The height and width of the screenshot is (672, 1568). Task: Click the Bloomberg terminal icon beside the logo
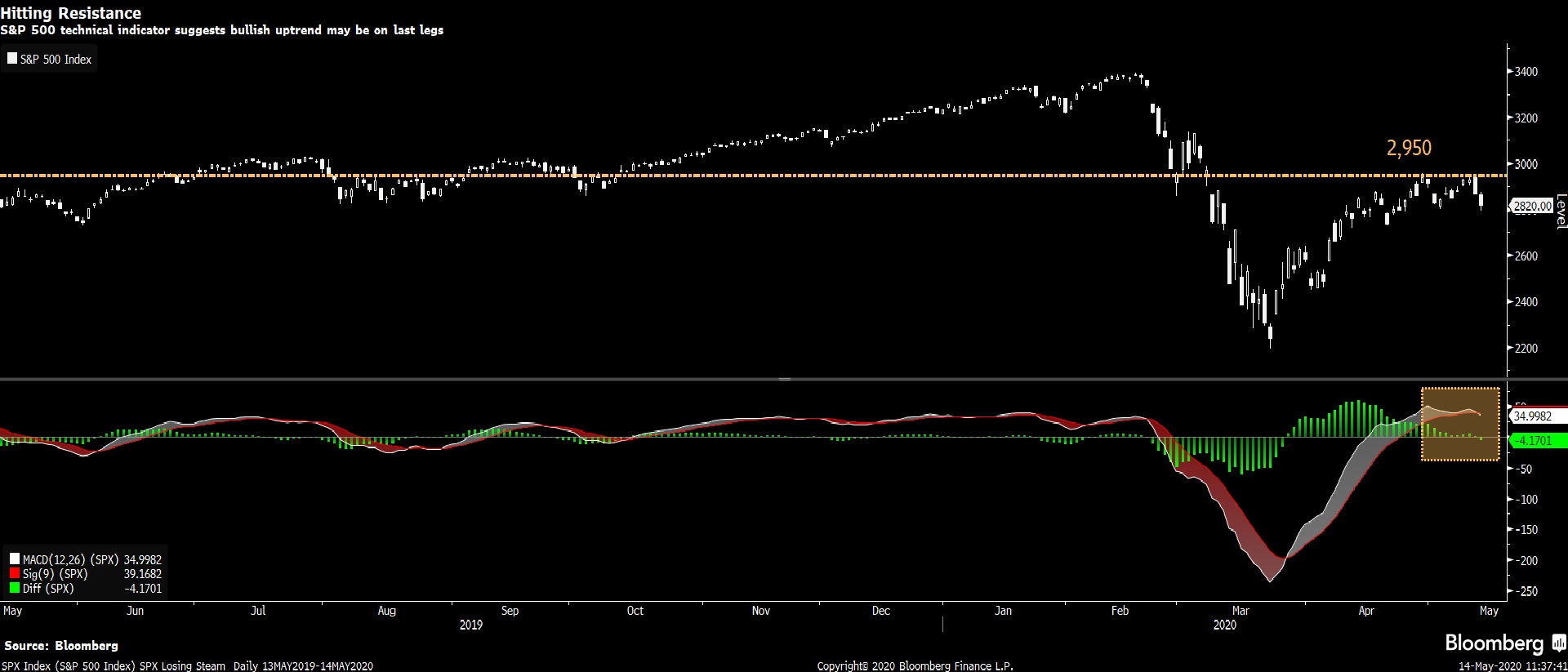click(1559, 643)
